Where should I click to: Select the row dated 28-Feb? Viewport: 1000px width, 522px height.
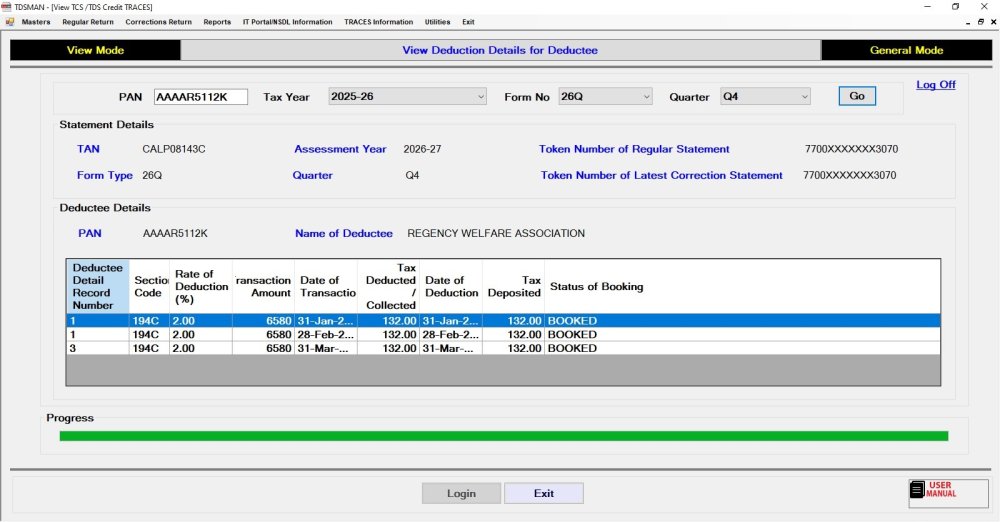[x=503, y=334]
